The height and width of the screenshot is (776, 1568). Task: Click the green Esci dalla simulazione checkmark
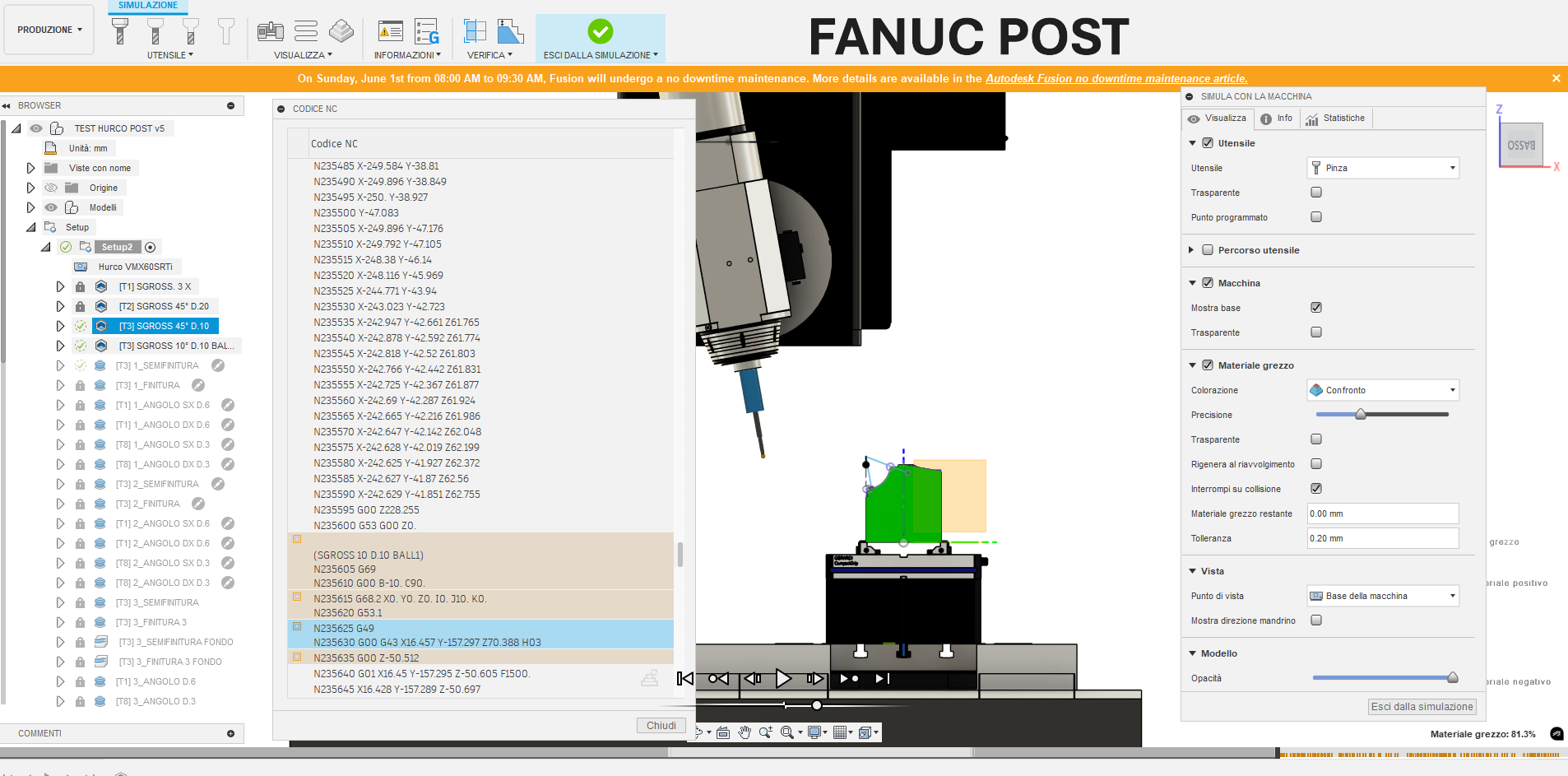pos(601,31)
